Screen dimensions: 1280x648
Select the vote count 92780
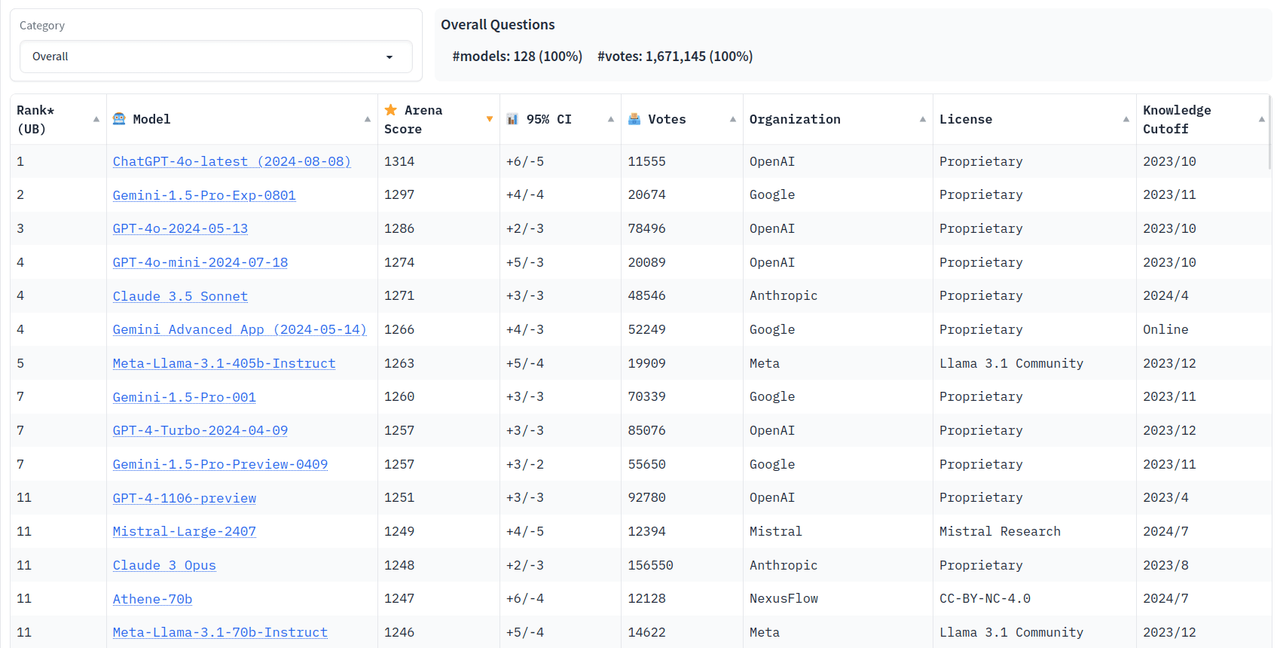(x=647, y=498)
